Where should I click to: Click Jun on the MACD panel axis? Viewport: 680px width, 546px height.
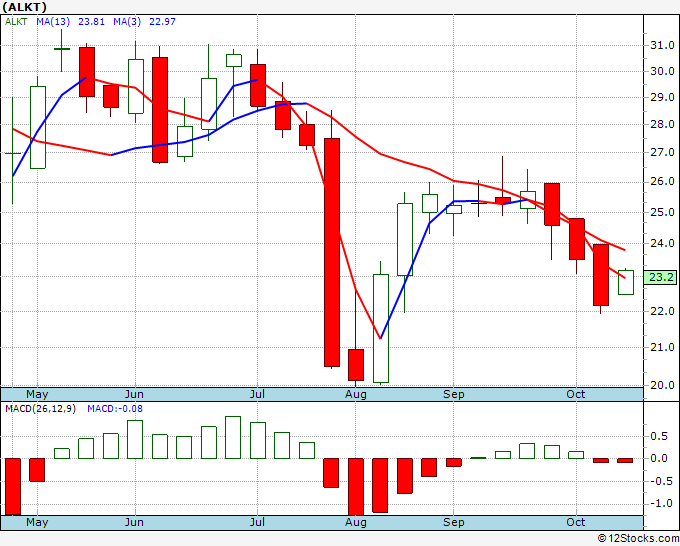pyautogui.click(x=134, y=522)
